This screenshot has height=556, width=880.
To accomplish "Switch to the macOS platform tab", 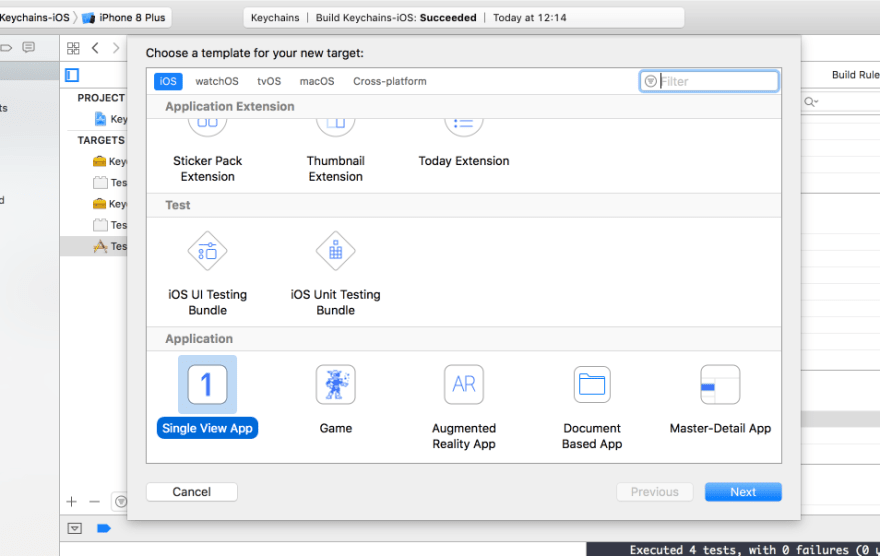I will coord(317,81).
